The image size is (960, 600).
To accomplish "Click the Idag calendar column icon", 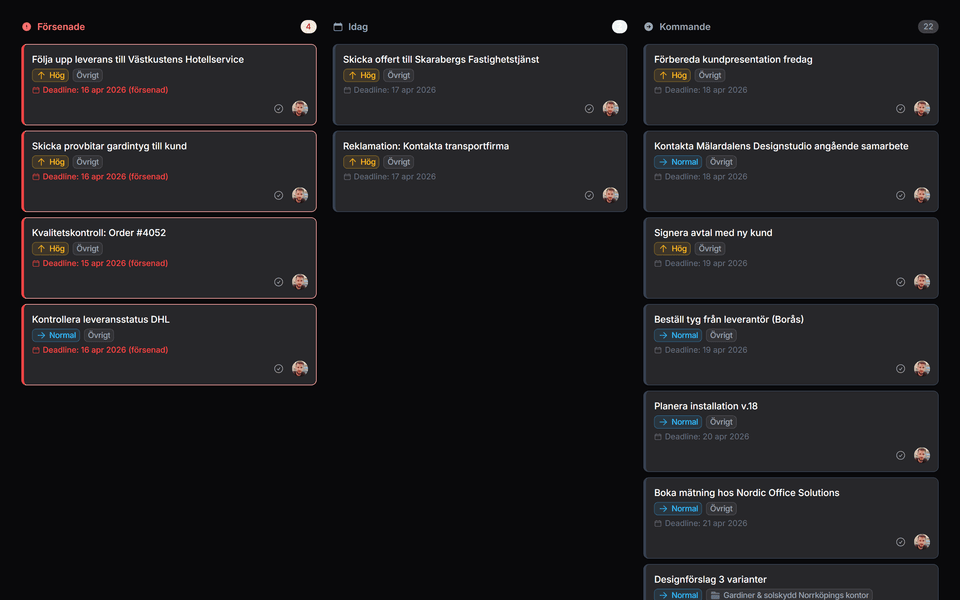I will pyautogui.click(x=338, y=27).
